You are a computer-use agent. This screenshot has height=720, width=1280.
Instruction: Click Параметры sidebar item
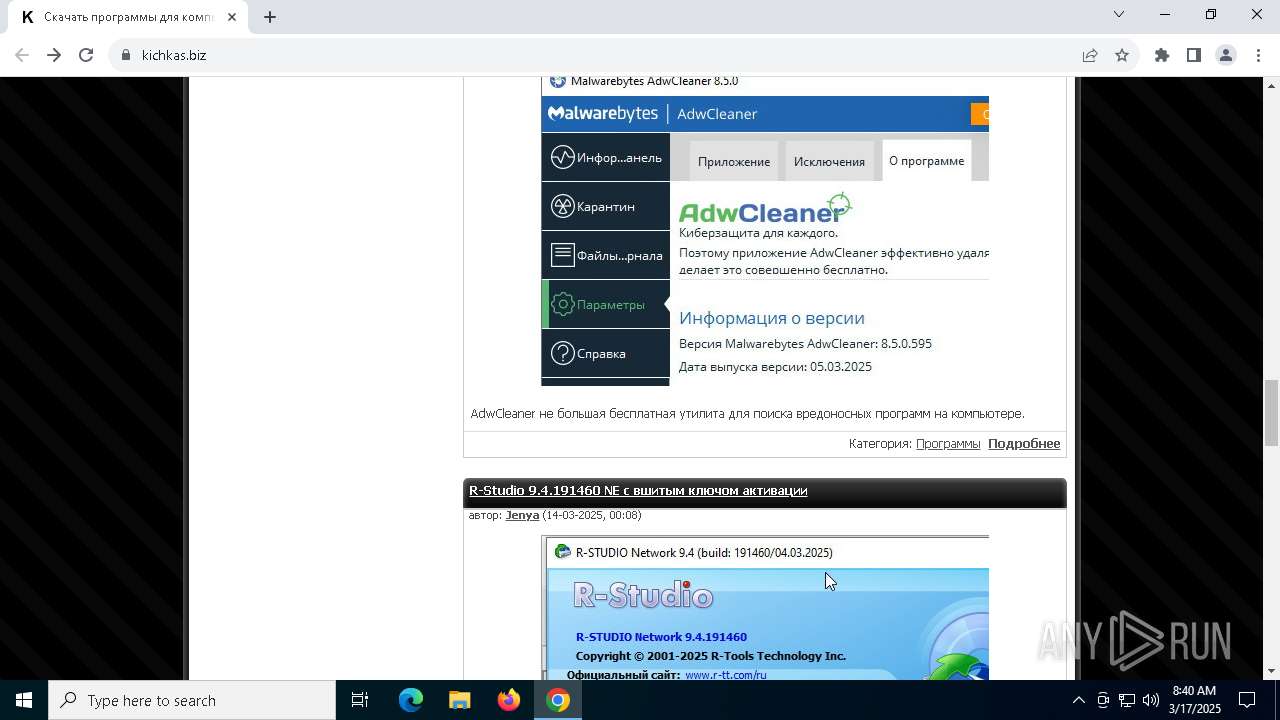click(x=606, y=304)
